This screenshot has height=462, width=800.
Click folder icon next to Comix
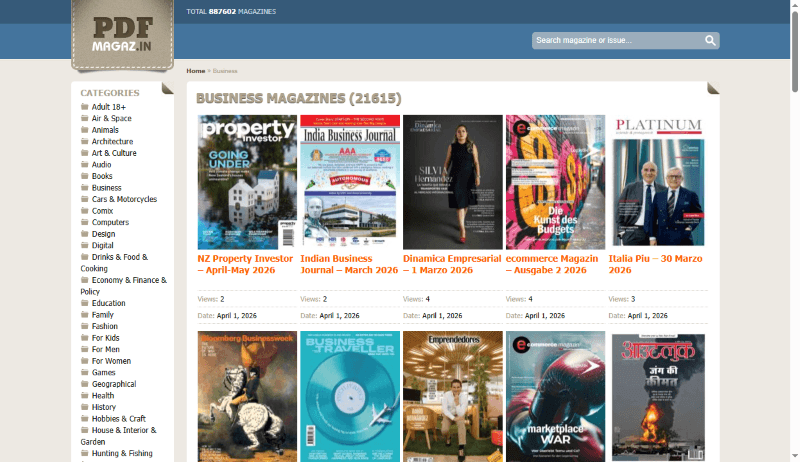coord(85,211)
